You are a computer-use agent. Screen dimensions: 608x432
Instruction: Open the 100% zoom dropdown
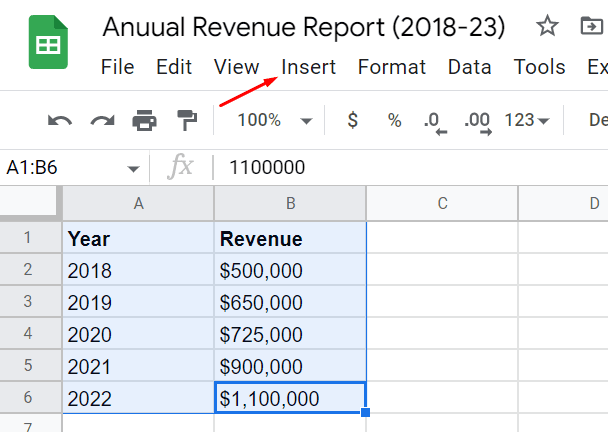(275, 120)
